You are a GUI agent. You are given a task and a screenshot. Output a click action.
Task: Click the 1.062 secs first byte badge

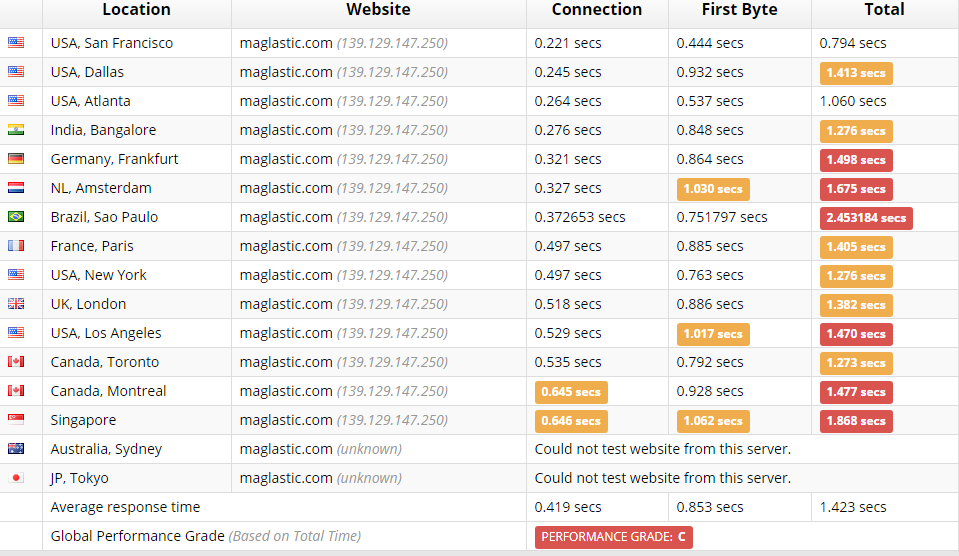point(713,421)
